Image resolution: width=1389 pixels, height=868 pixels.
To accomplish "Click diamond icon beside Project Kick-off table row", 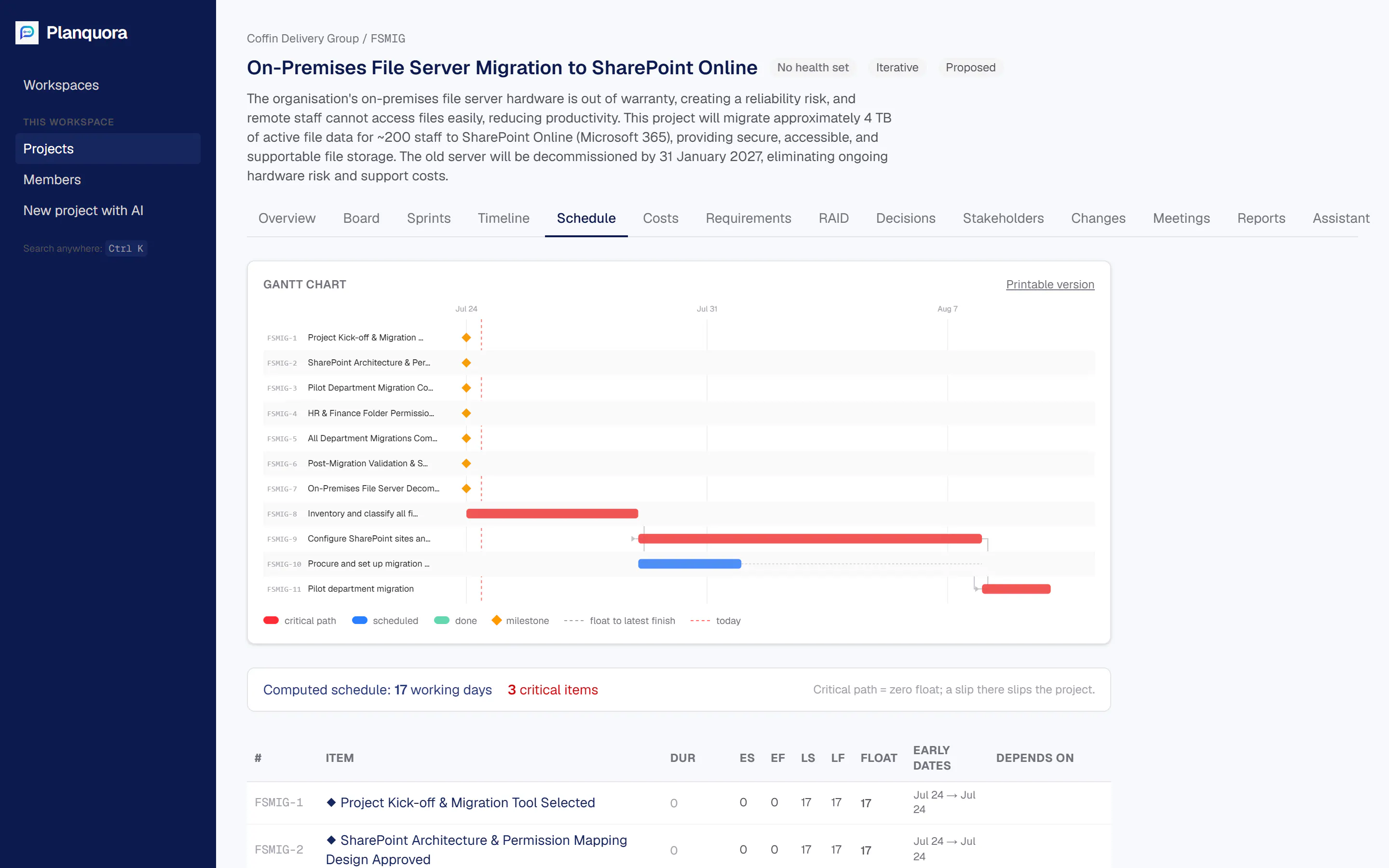I will coord(331,802).
